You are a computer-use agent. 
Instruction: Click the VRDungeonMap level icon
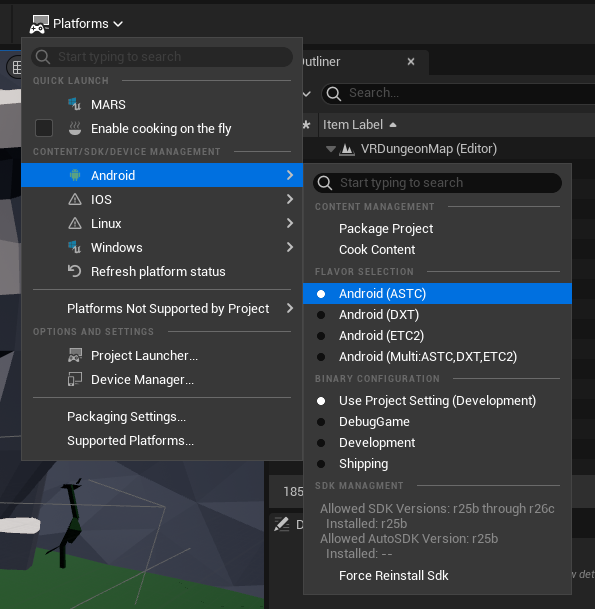[x=347, y=149]
